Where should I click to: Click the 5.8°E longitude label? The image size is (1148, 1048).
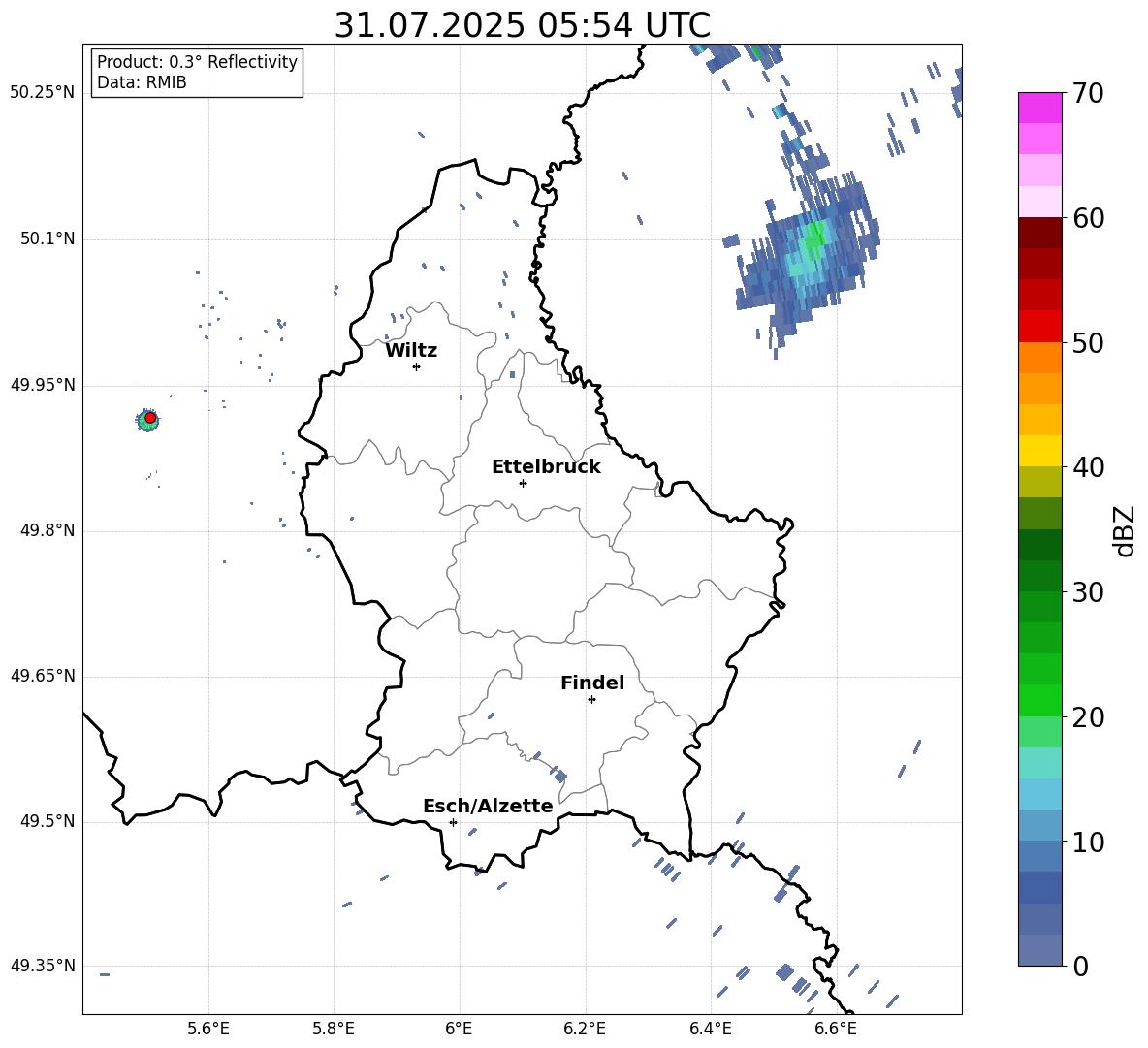334,1029
